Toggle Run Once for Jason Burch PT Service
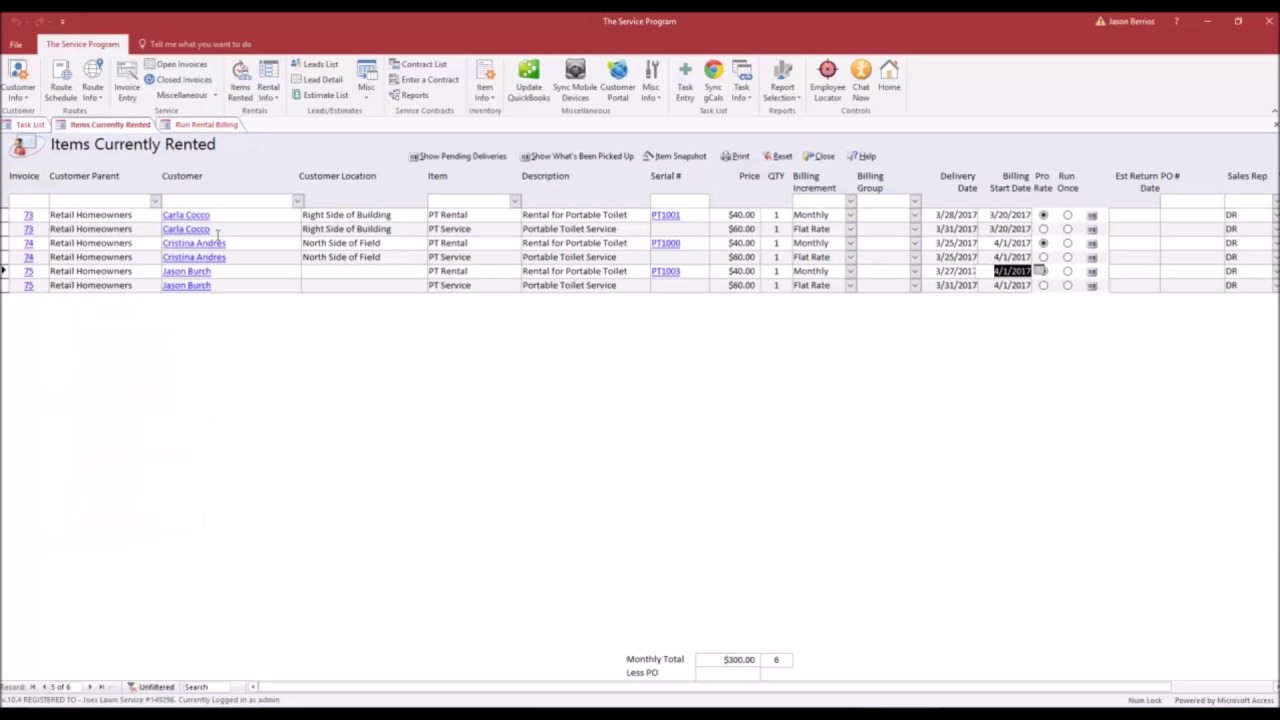Viewport: 1280px width, 720px height. [1067, 285]
